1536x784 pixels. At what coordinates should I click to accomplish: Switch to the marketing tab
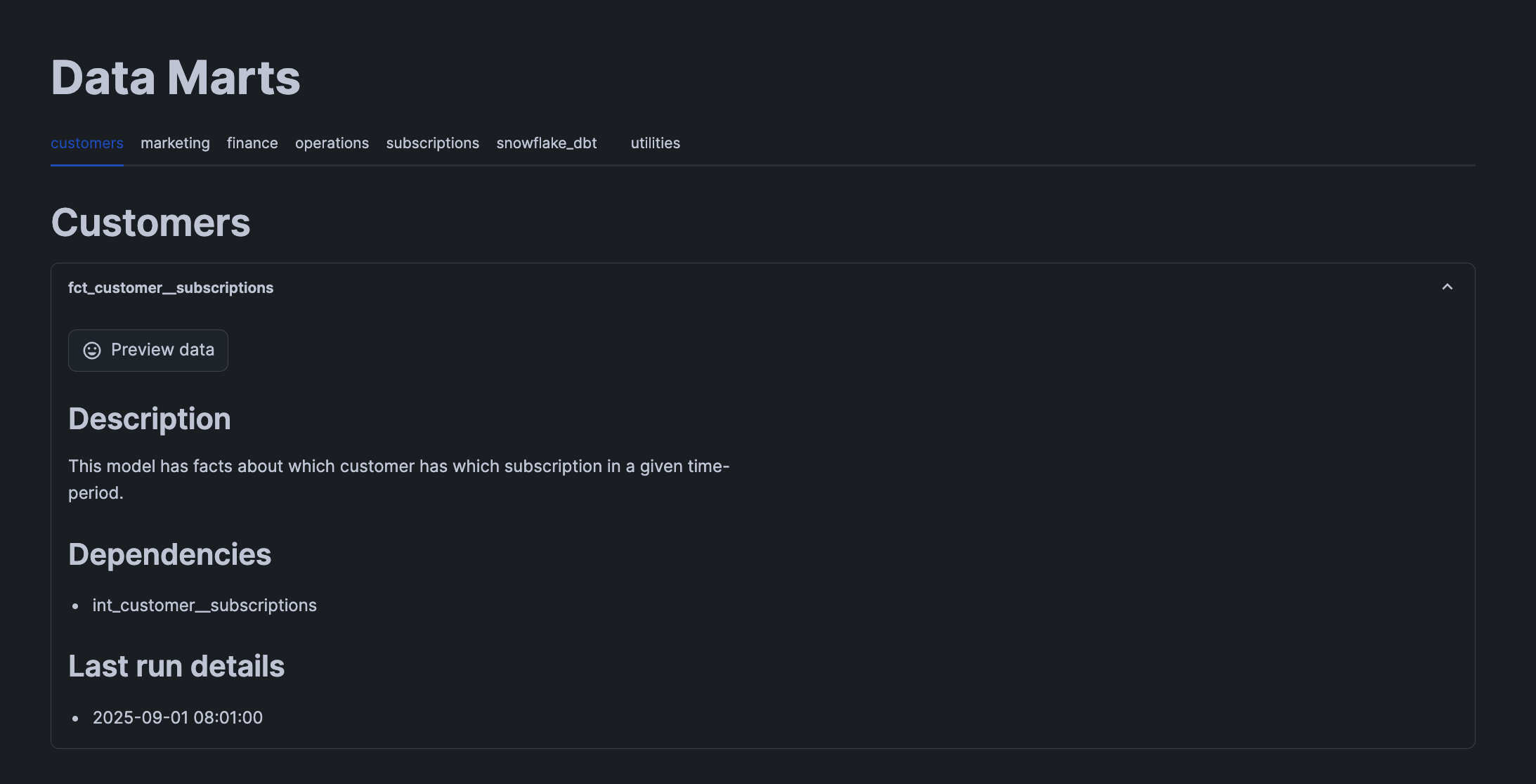click(x=175, y=143)
